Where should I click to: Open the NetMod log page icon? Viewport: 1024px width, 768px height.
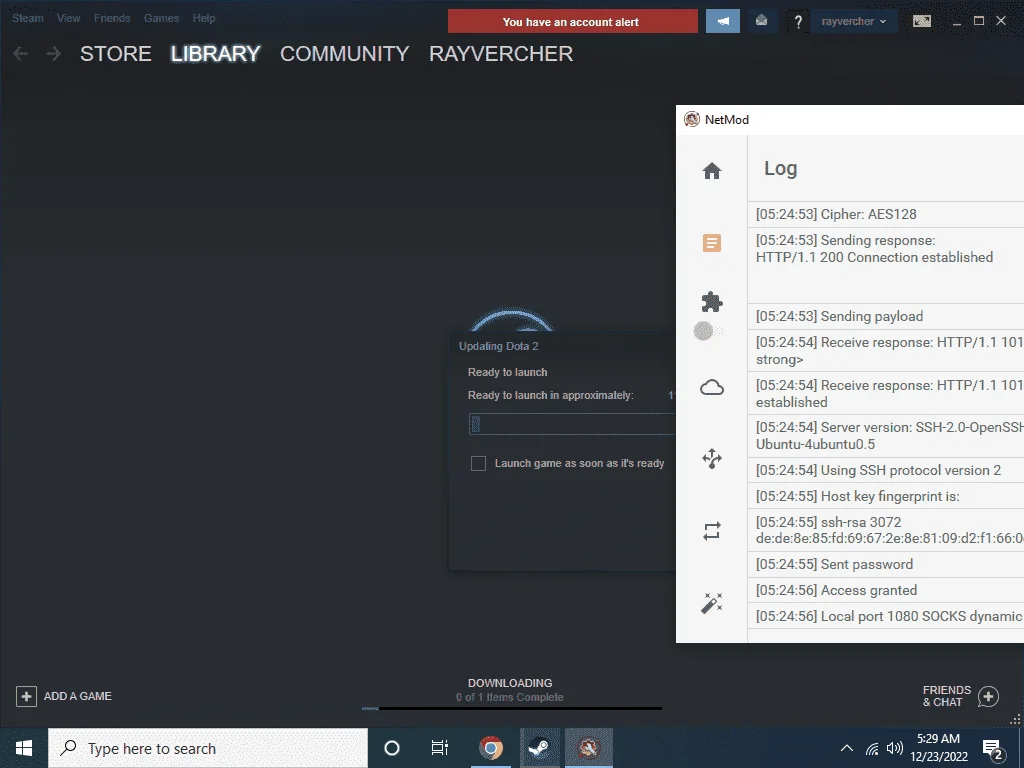point(712,243)
